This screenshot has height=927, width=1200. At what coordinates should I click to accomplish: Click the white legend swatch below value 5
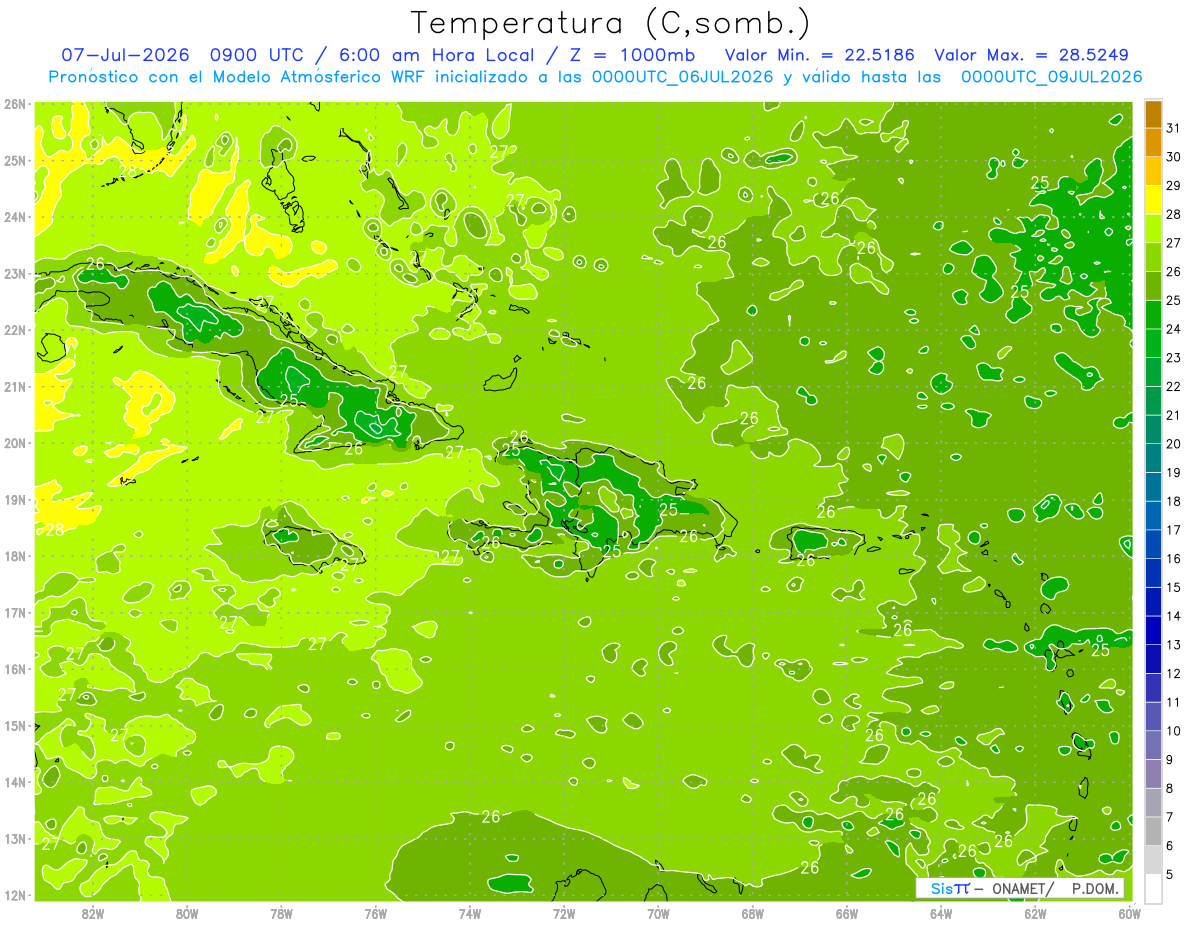(1153, 887)
